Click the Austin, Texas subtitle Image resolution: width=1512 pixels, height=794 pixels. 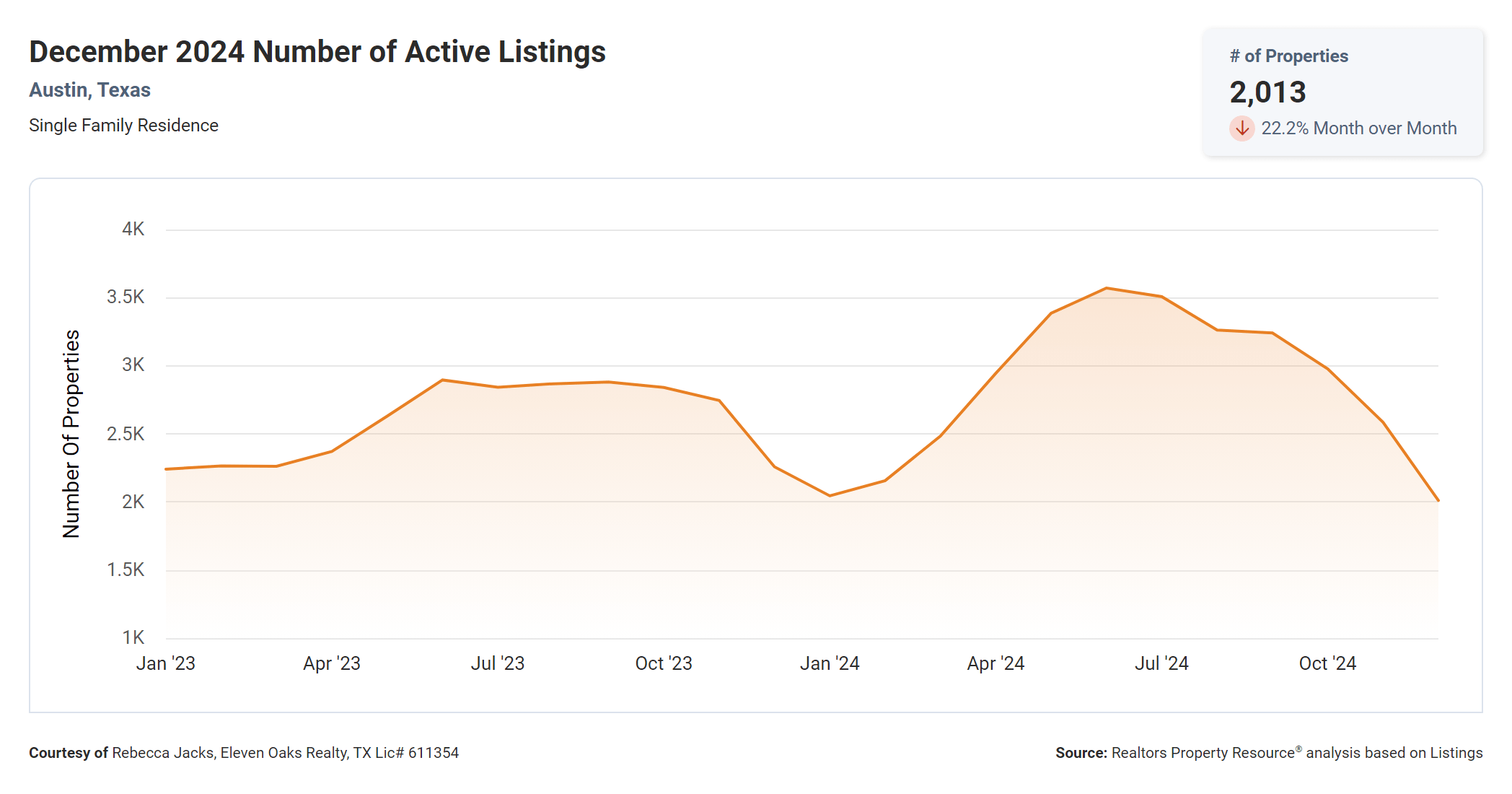tap(89, 90)
